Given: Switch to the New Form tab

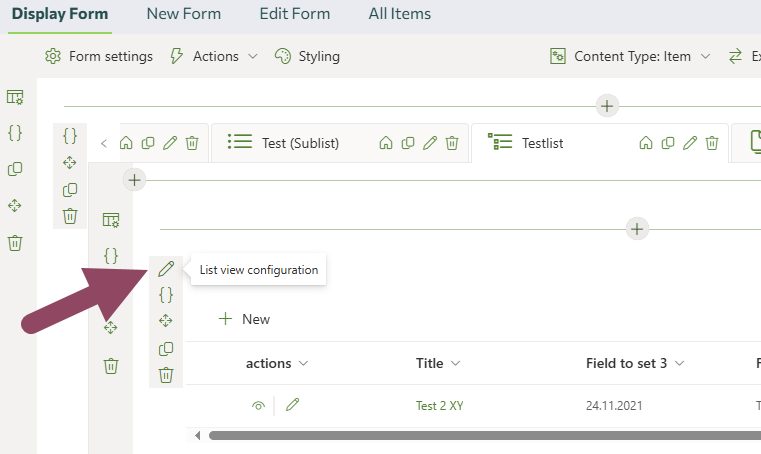Looking at the screenshot, I should click(x=183, y=14).
